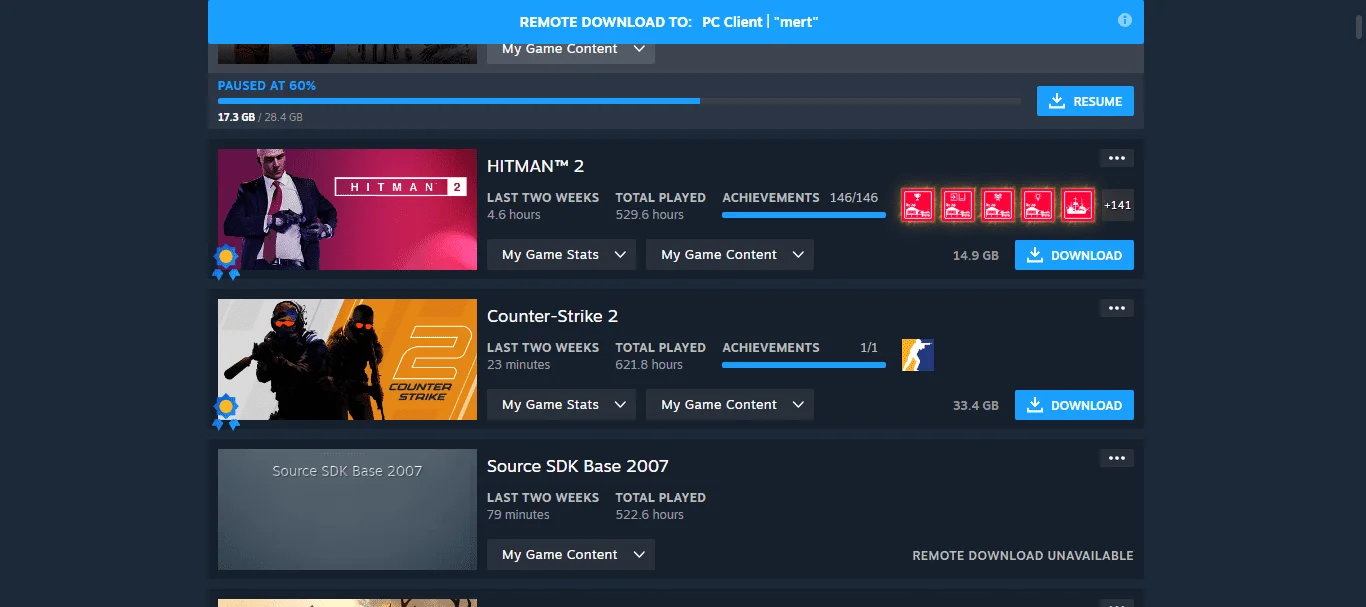Click the 17.3 GB / 28.4 GB size text
This screenshot has width=1366, height=607.
(x=260, y=117)
